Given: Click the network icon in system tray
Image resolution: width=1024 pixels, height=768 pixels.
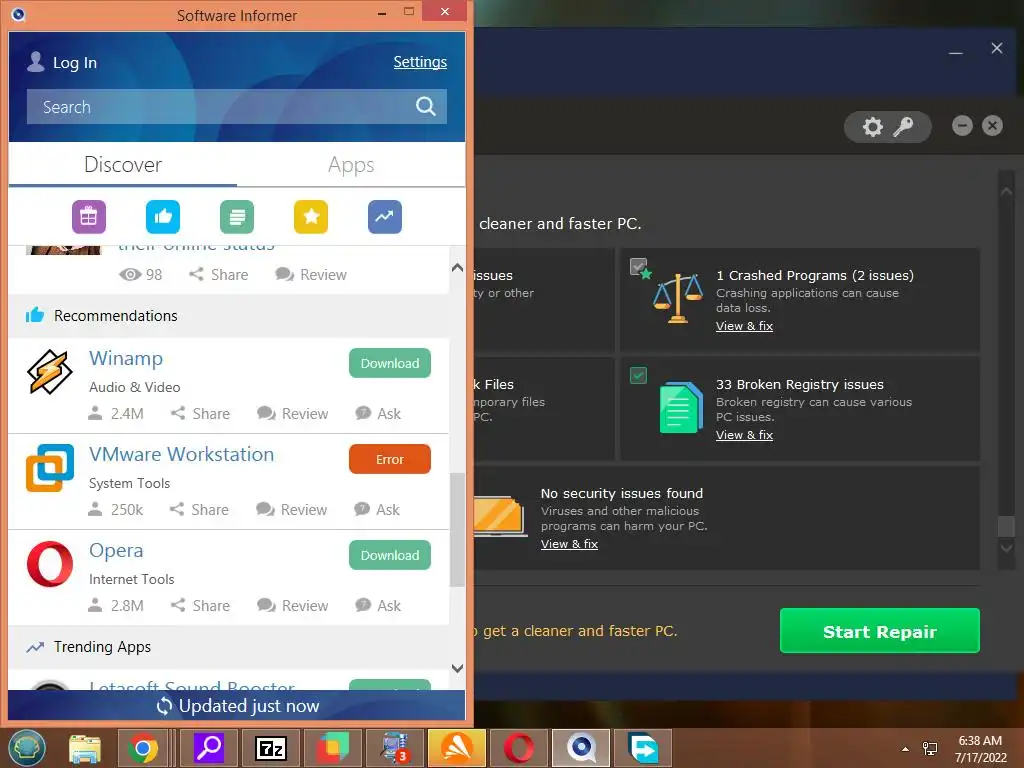Looking at the screenshot, I should (930, 748).
